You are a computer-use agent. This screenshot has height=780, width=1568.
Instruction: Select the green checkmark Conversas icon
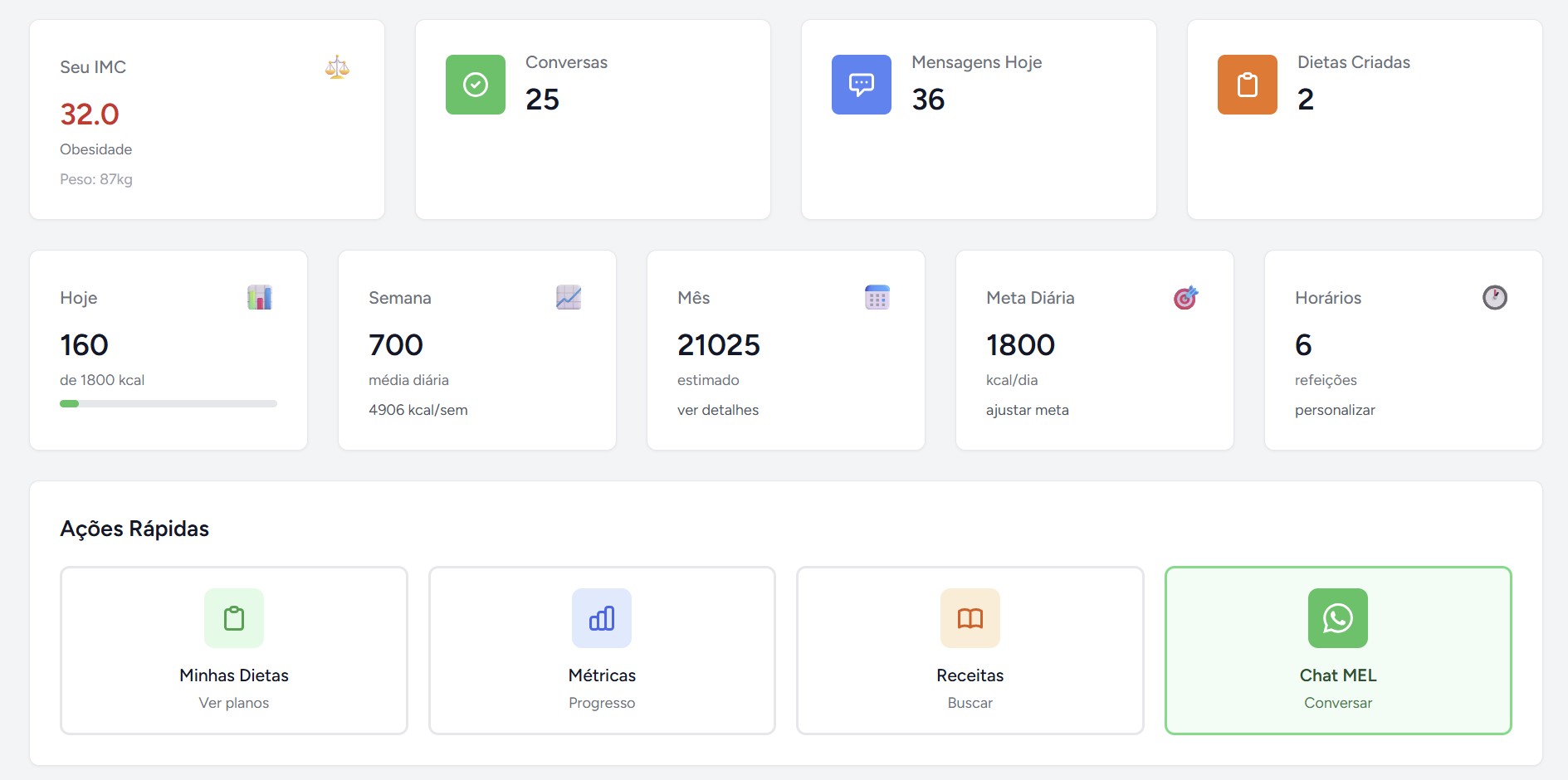point(475,84)
